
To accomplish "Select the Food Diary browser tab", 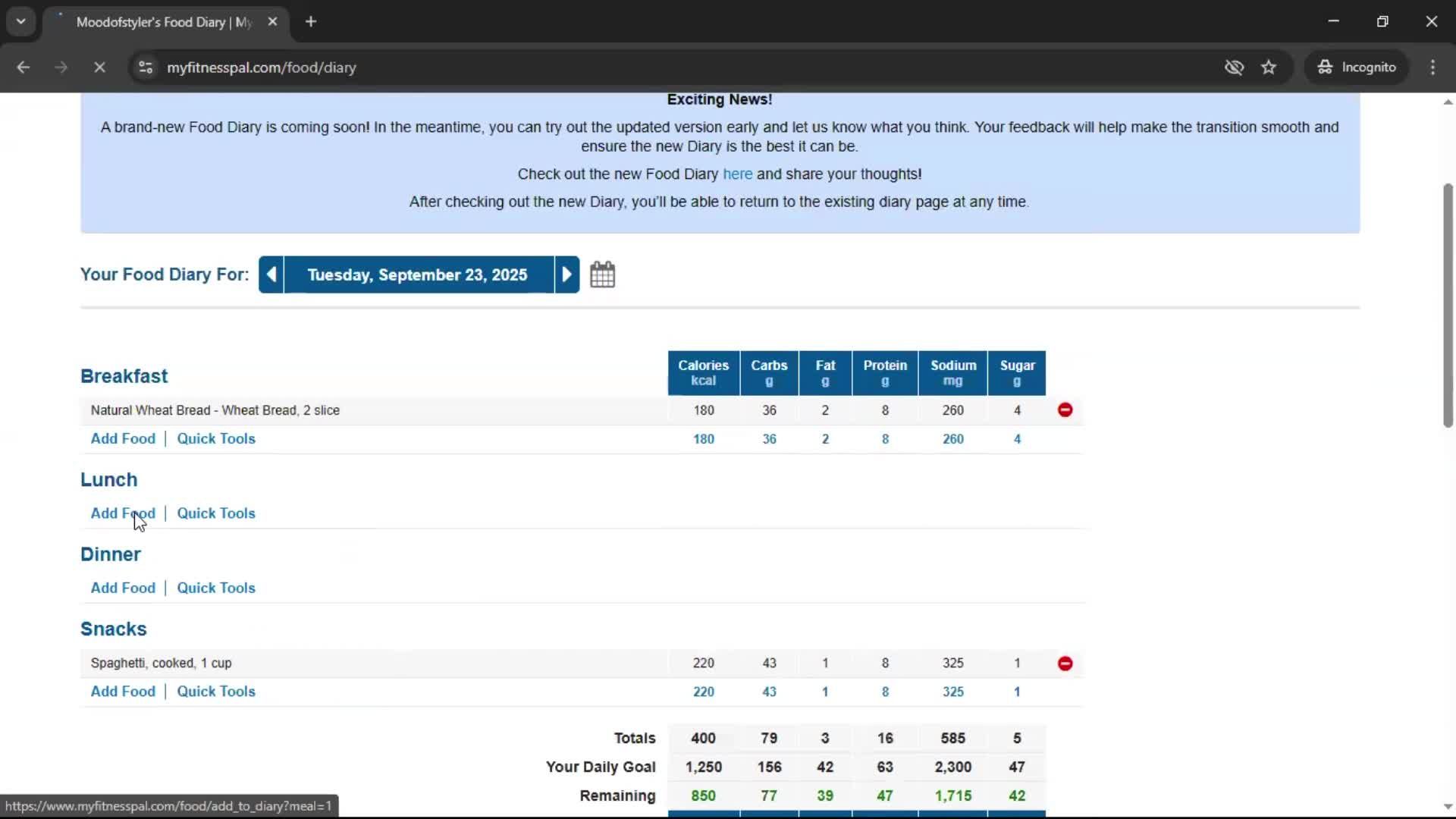I will click(x=164, y=22).
